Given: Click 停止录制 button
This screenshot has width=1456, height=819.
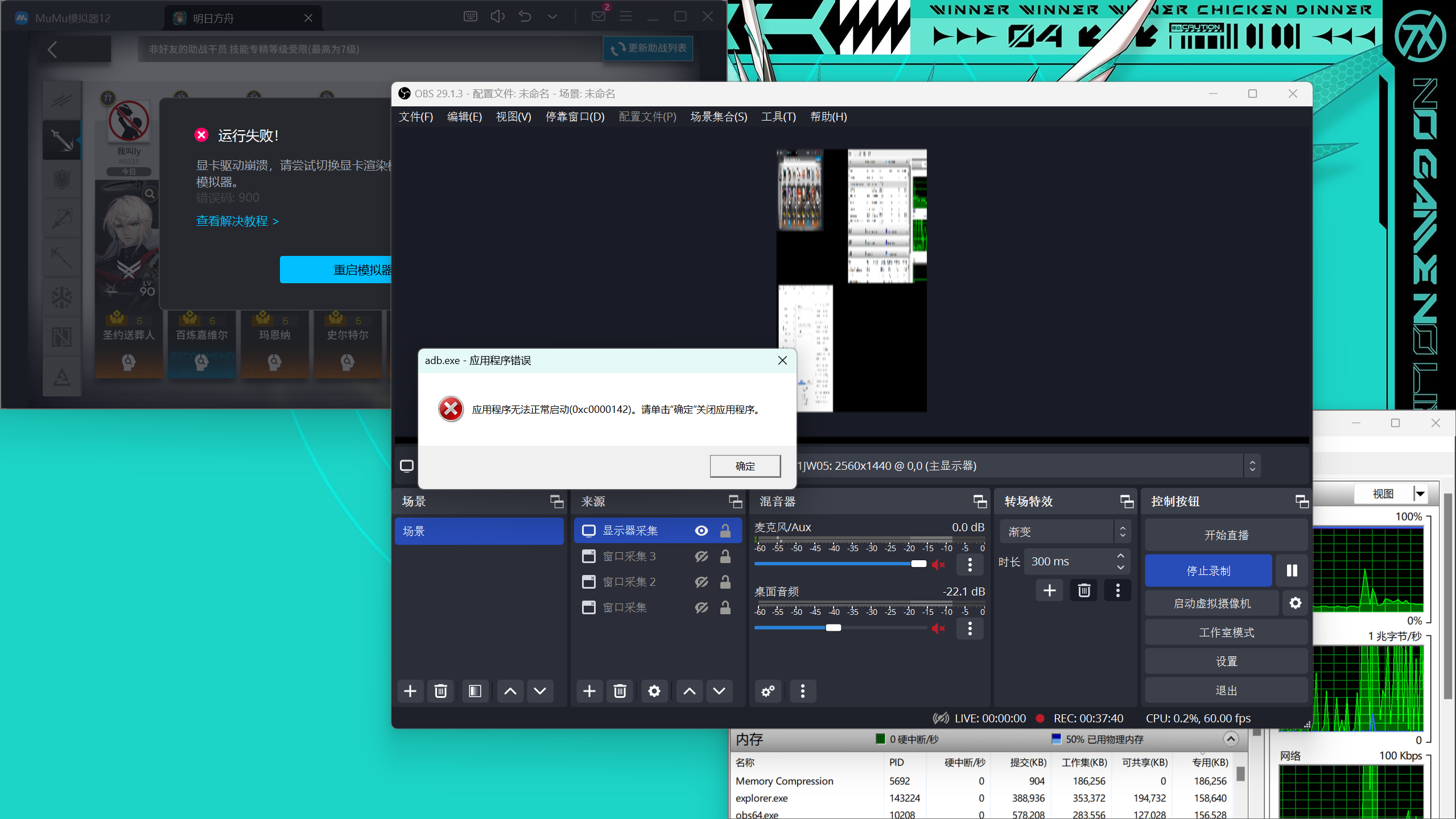Looking at the screenshot, I should 1208,570.
